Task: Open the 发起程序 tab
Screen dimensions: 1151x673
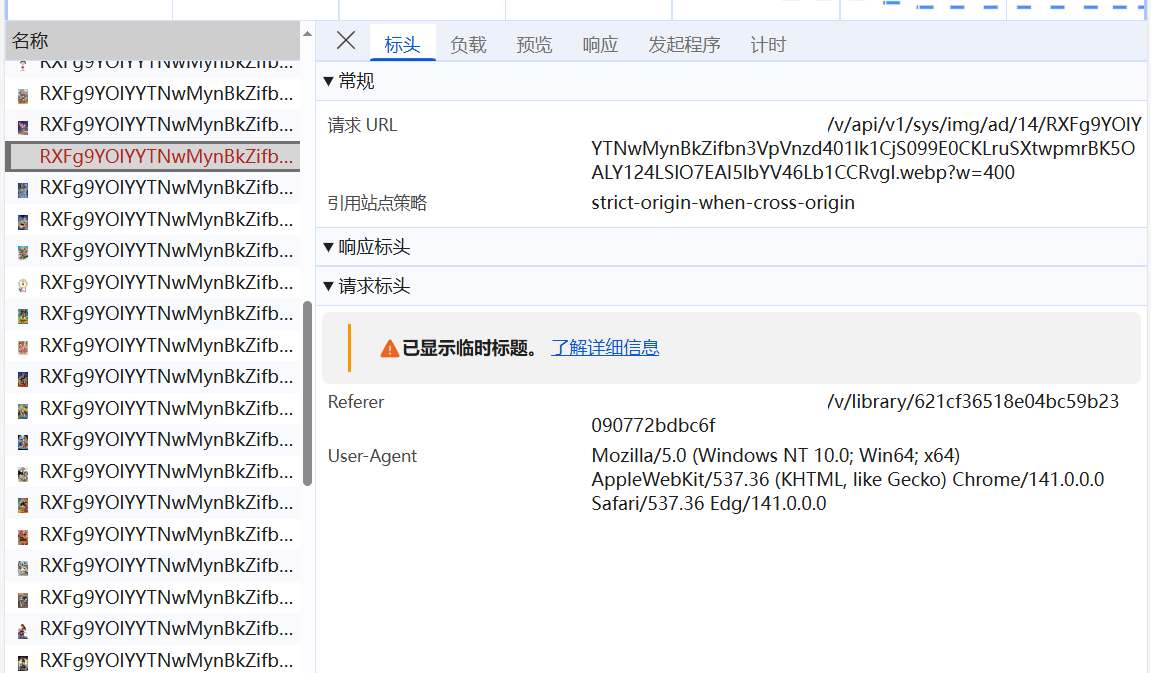Action: coord(684,45)
